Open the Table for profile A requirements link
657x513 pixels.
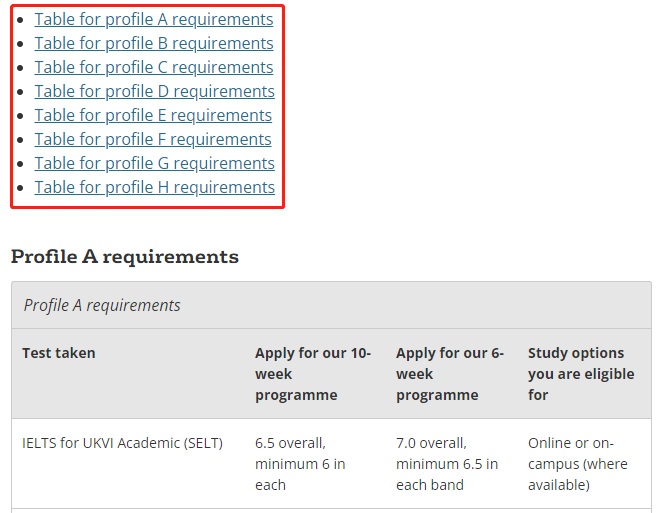[x=154, y=19]
